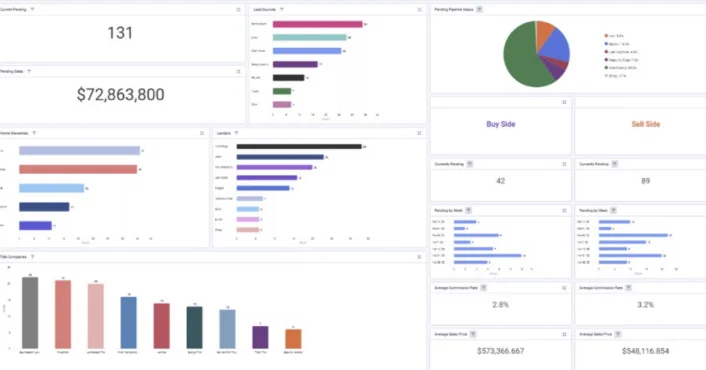Select the 131 Current Pending value

(120, 33)
